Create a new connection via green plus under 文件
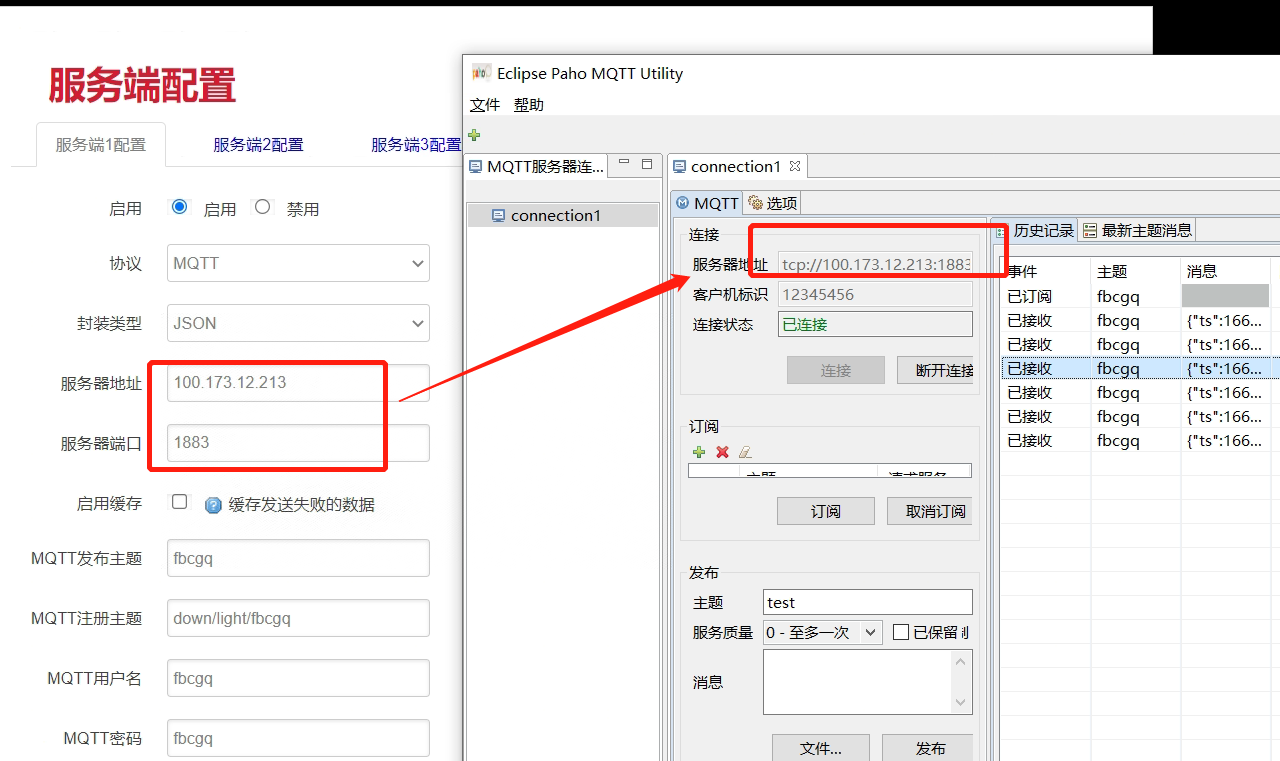Screen dimensions: 1280x761 [473, 135]
